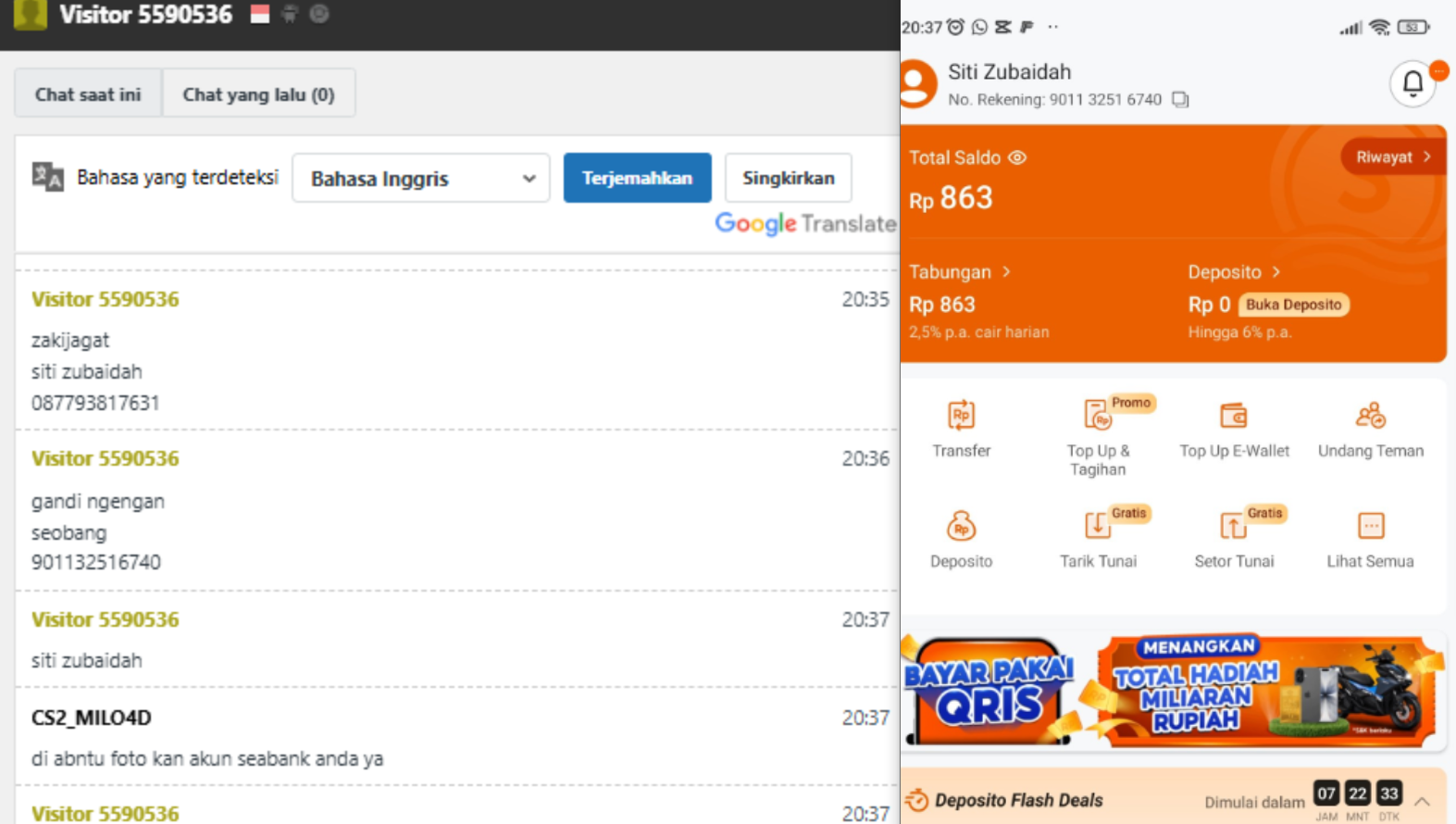
Task: Open Top Up & Tagihan icon
Action: [1098, 416]
